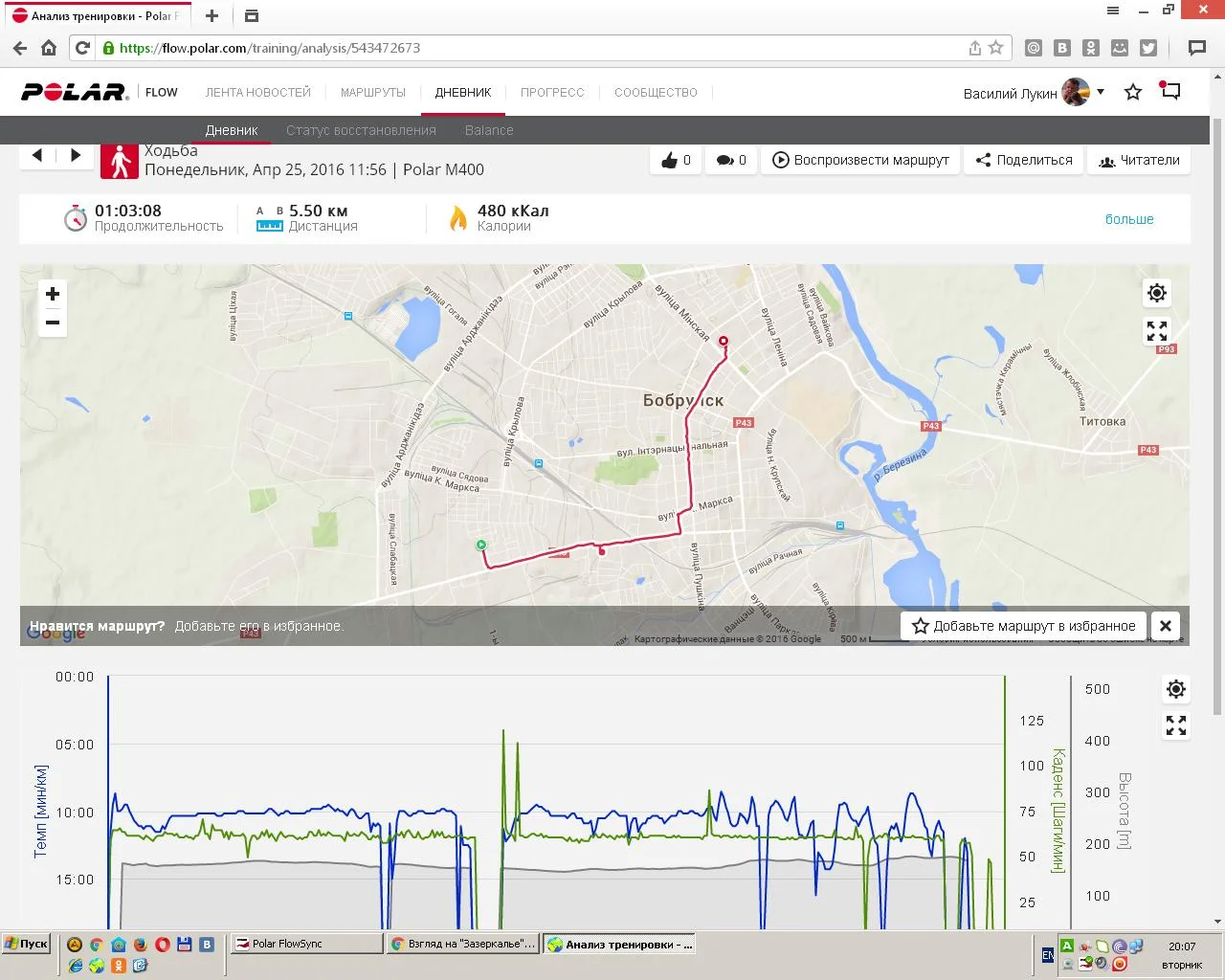The height and width of the screenshot is (980, 1225).
Task: Open the Odnoklassniki toolbar extension
Action: coord(1091,48)
